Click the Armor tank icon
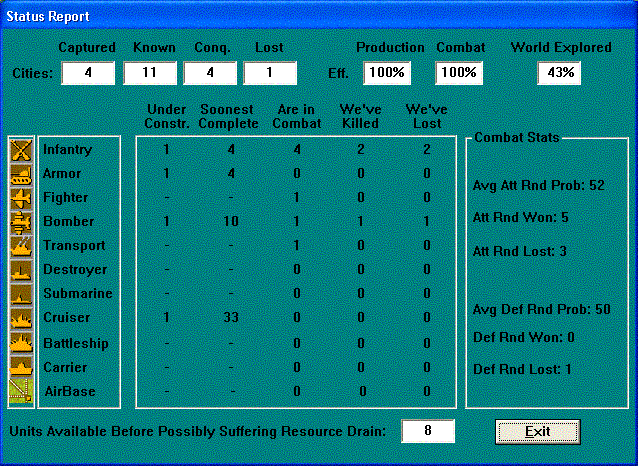Screen dimensions: 638x466 pos(21,174)
